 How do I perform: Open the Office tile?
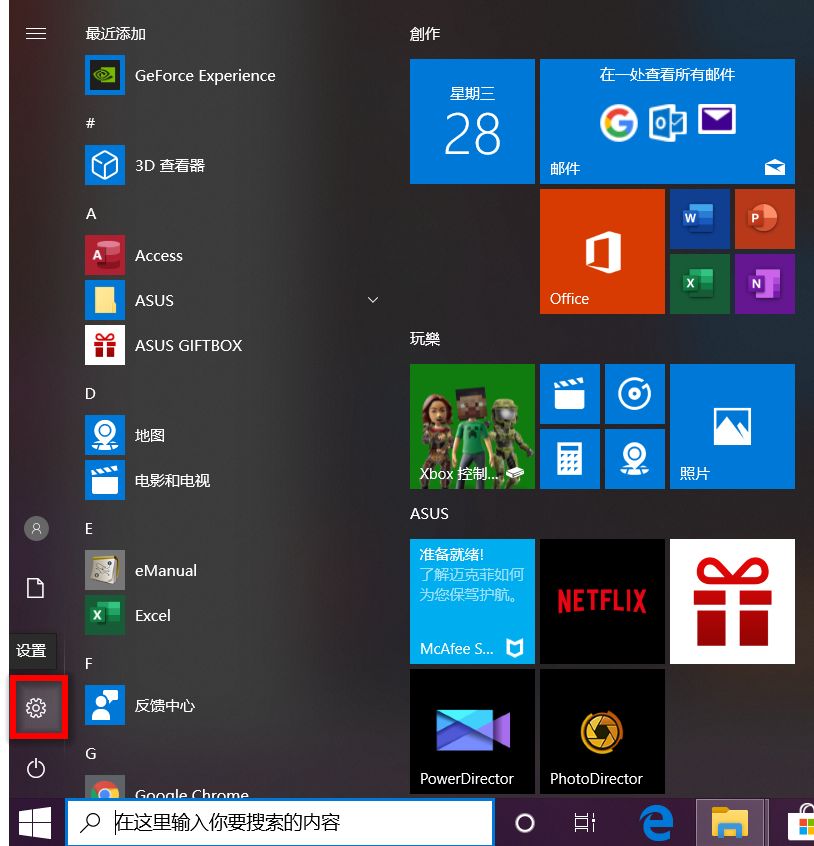(x=601, y=251)
